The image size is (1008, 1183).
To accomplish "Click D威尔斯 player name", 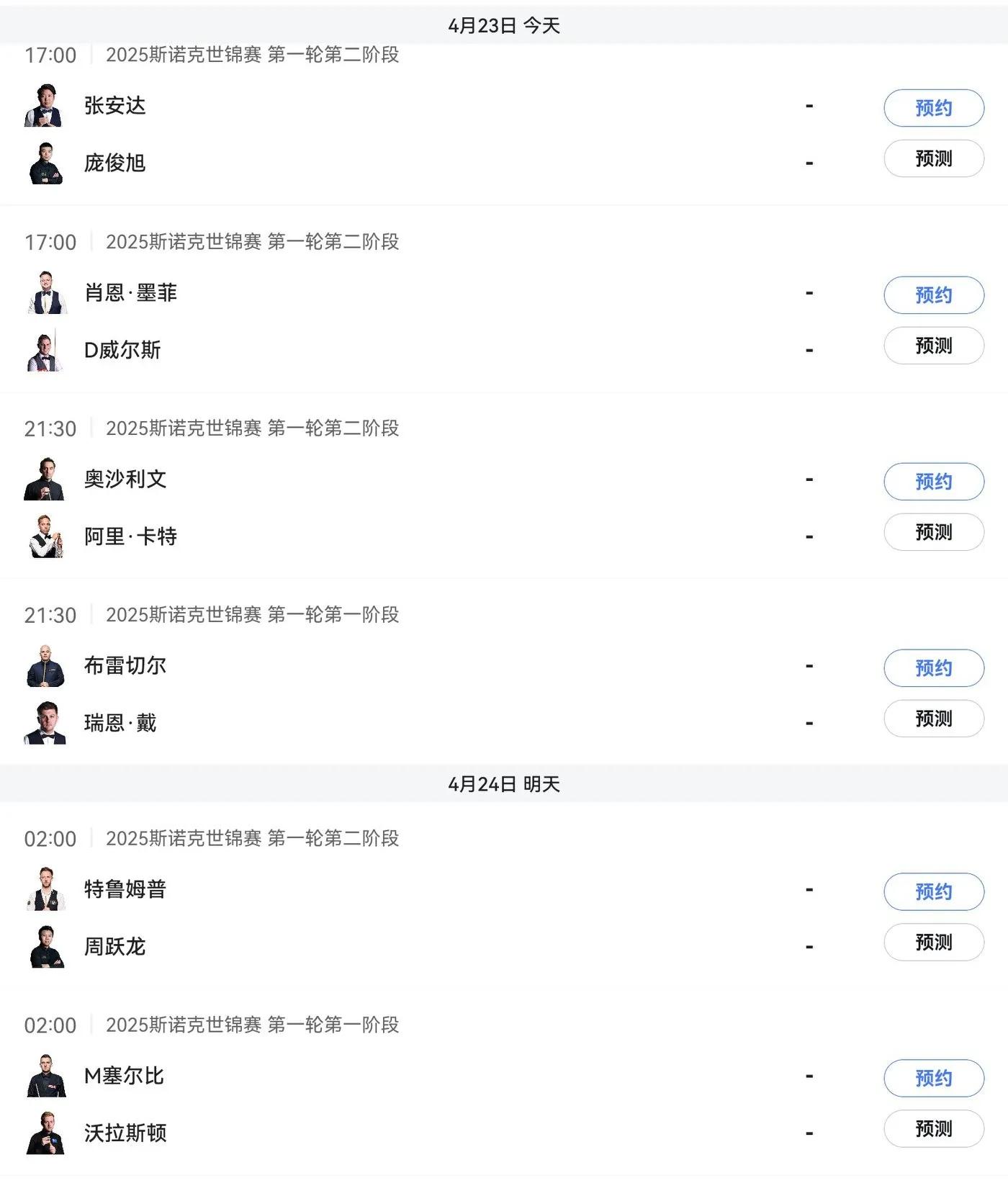I will pos(122,350).
